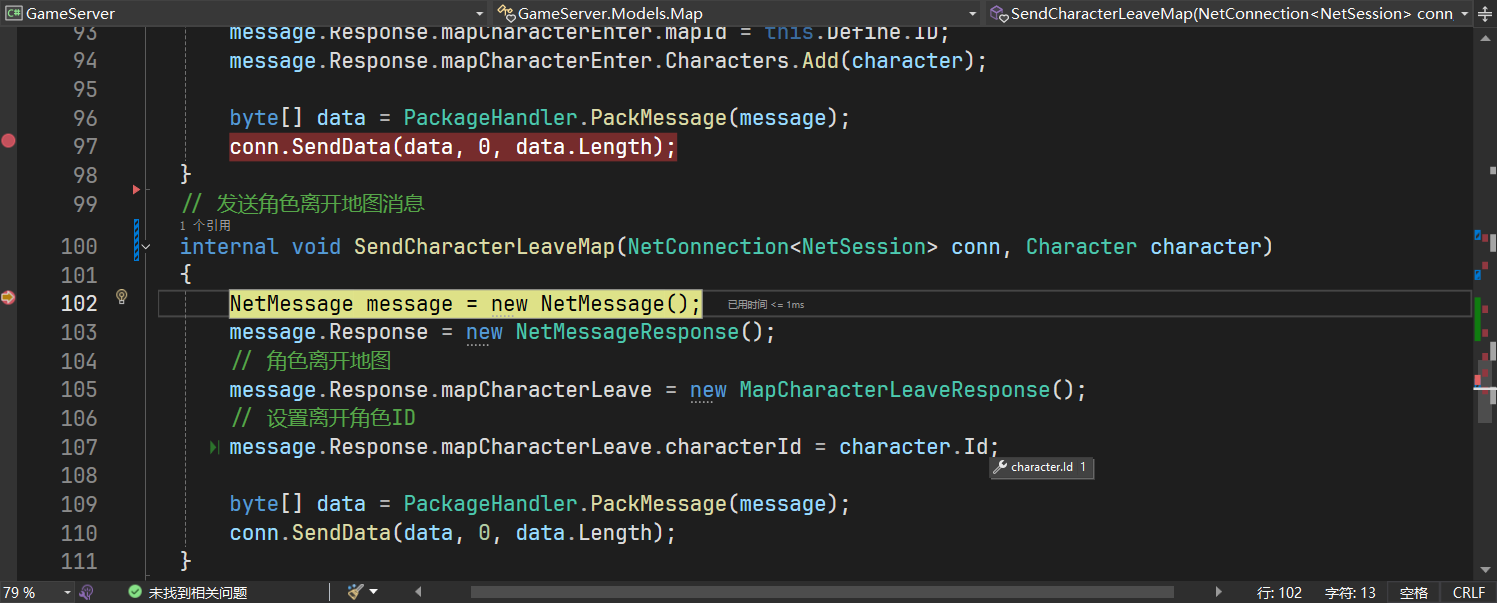Click the pin icon in the character.Id data tip
This screenshot has height=603, width=1497.
pyautogui.click(x=1000, y=467)
